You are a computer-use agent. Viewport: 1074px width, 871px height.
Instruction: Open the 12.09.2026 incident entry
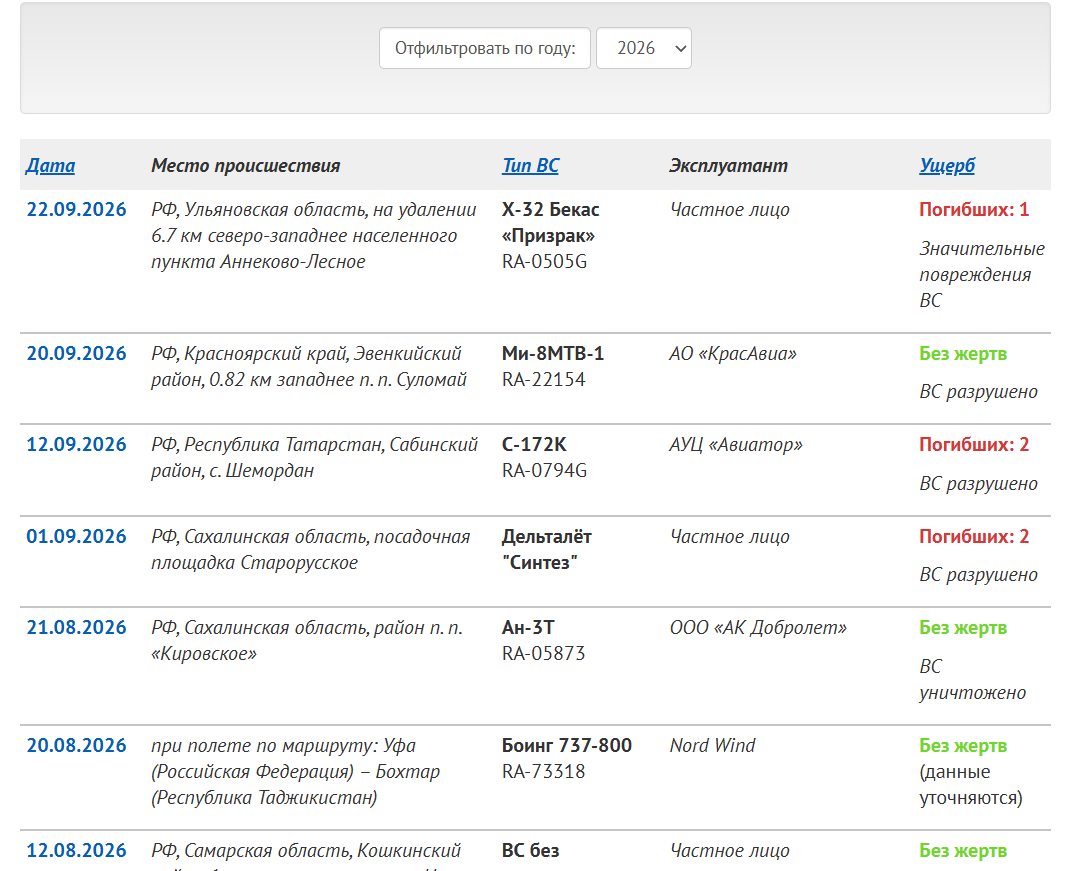pyautogui.click(x=76, y=444)
